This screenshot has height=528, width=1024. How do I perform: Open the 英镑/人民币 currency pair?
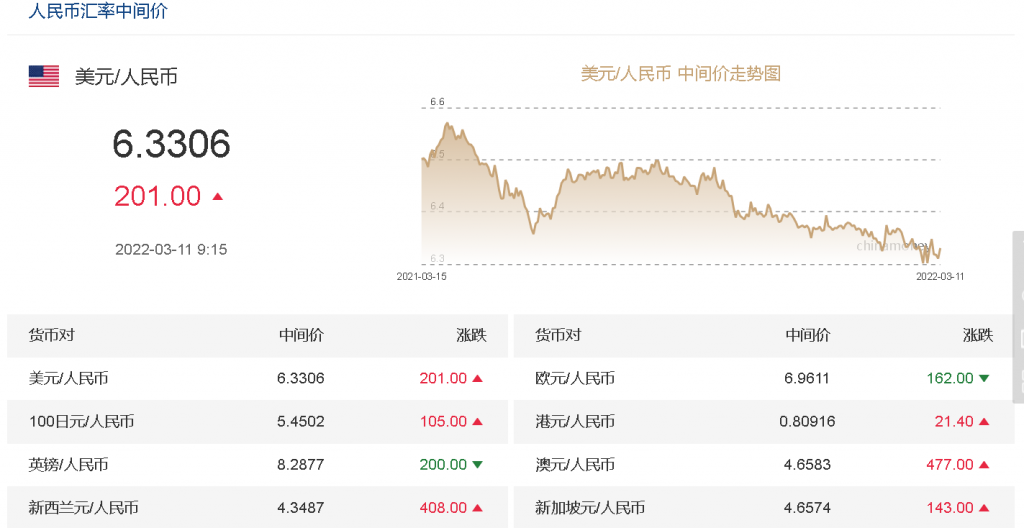69,465
